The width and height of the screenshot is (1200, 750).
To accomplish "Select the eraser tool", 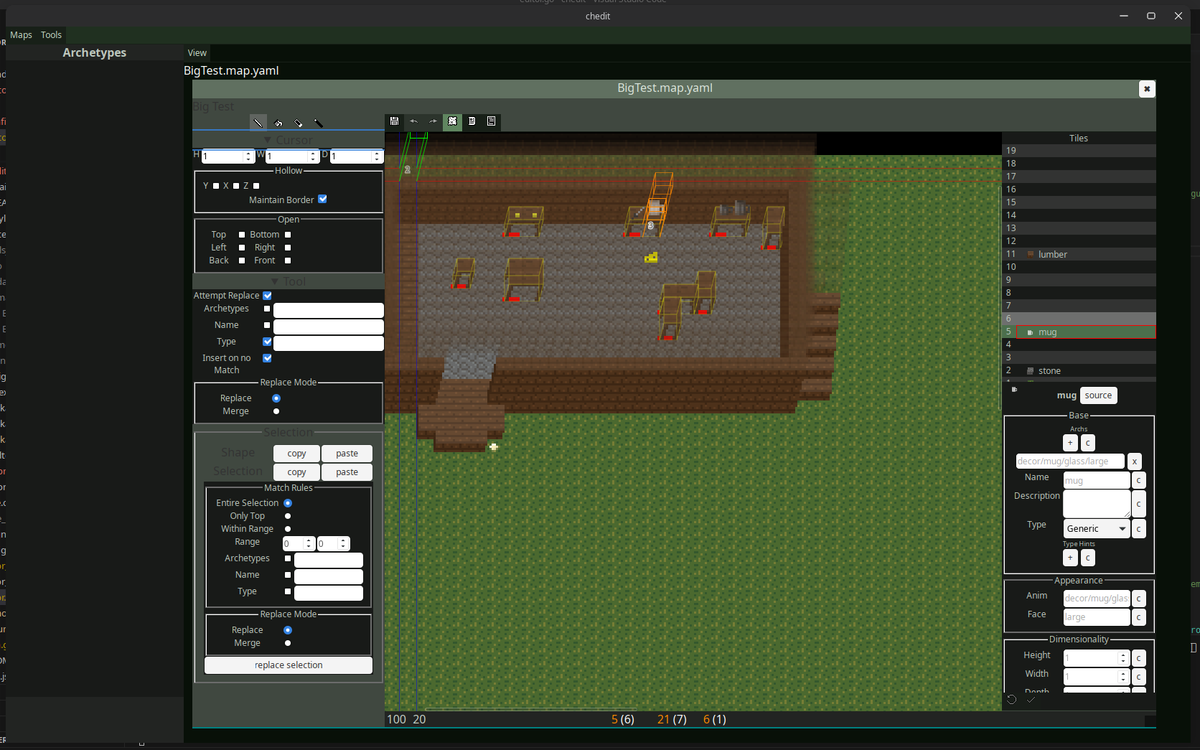I will pos(297,122).
